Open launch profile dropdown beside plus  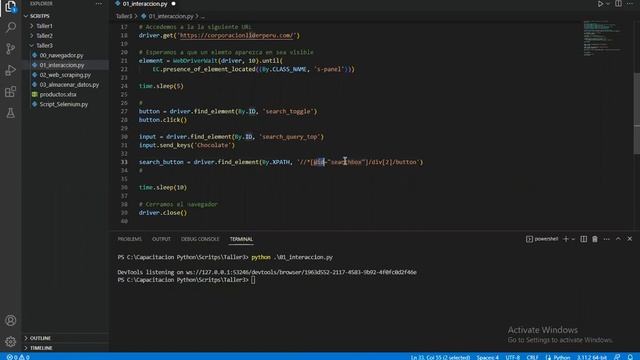[x=573, y=239]
